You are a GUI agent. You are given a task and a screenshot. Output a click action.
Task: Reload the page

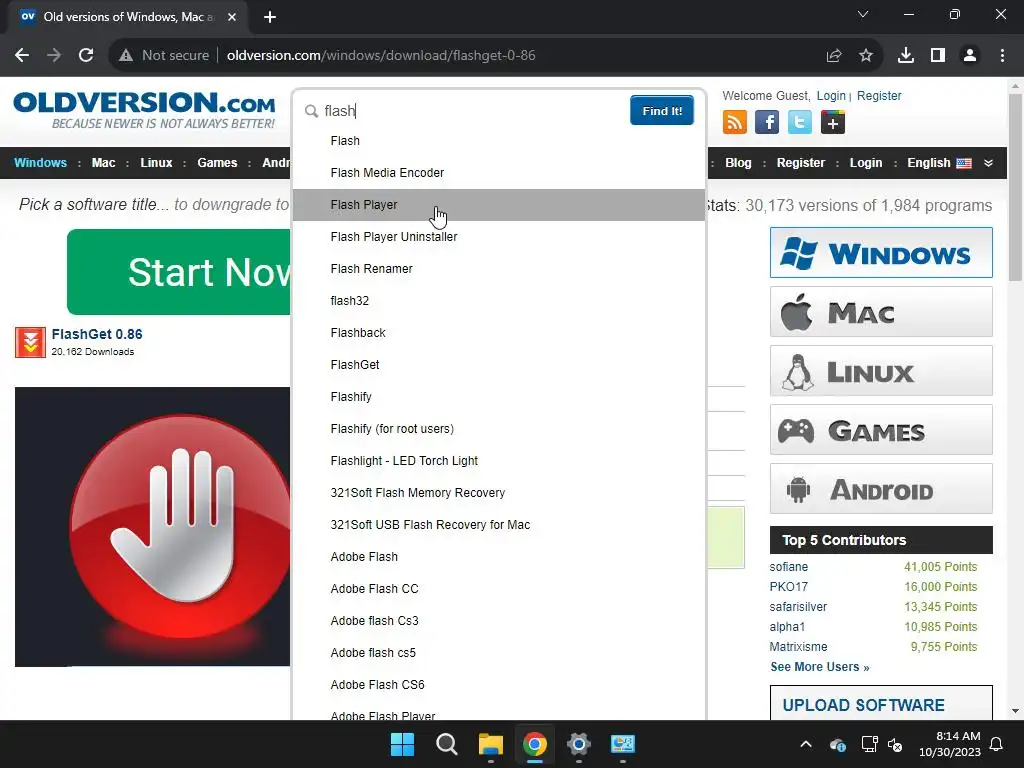coord(86,56)
